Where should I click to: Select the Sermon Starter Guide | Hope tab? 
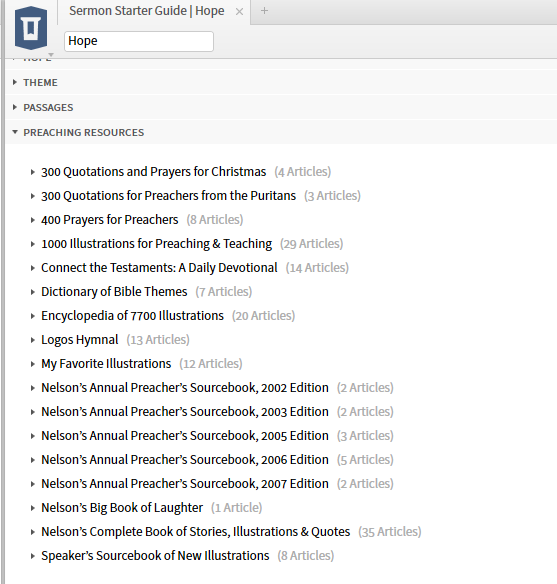147,11
